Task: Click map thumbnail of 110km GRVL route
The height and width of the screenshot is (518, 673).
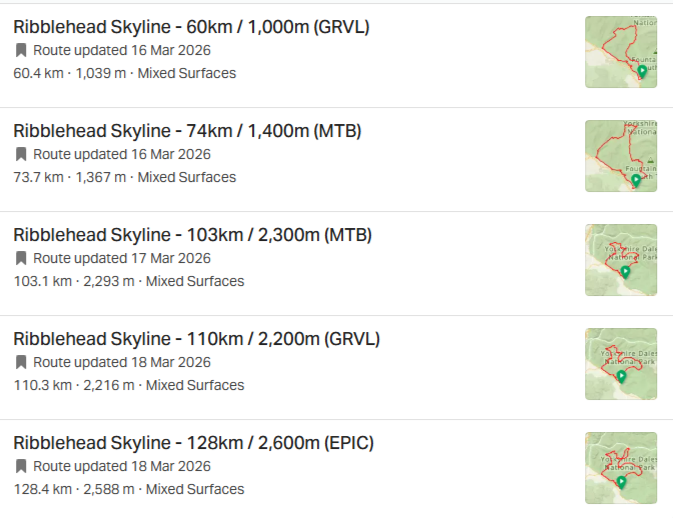Action: pos(621,364)
